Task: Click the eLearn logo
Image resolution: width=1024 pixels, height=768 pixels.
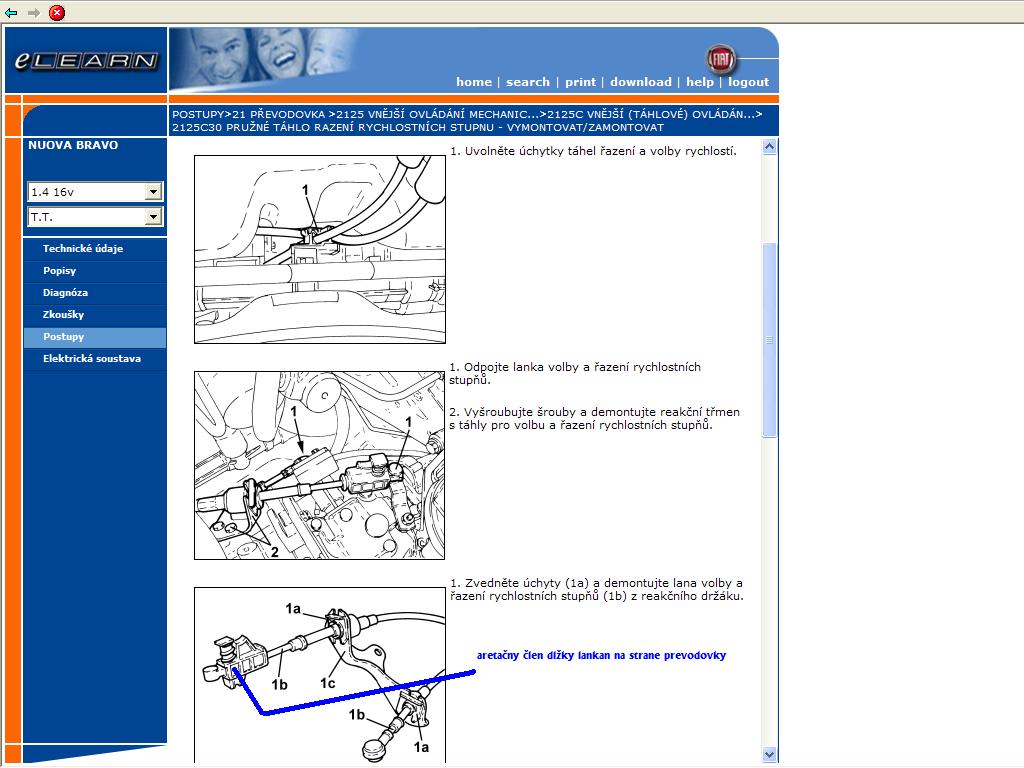Action: [86, 61]
